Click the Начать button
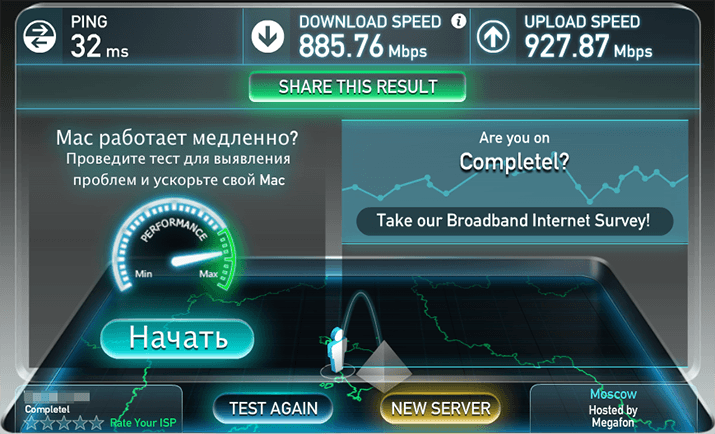 coord(177,338)
